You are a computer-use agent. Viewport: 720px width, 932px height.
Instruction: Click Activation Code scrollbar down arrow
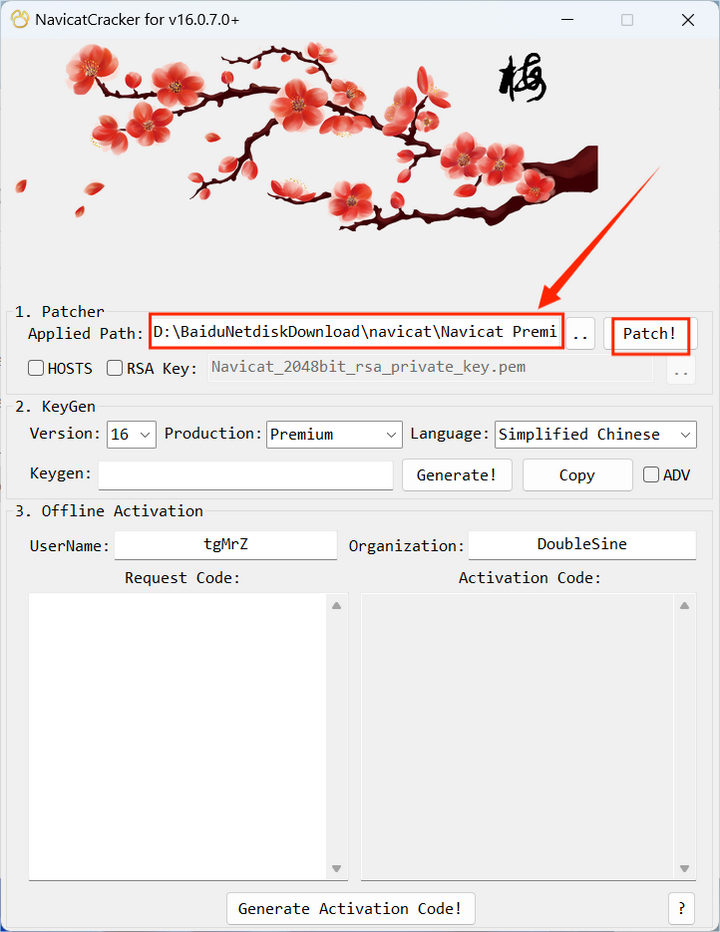pyautogui.click(x=684, y=868)
